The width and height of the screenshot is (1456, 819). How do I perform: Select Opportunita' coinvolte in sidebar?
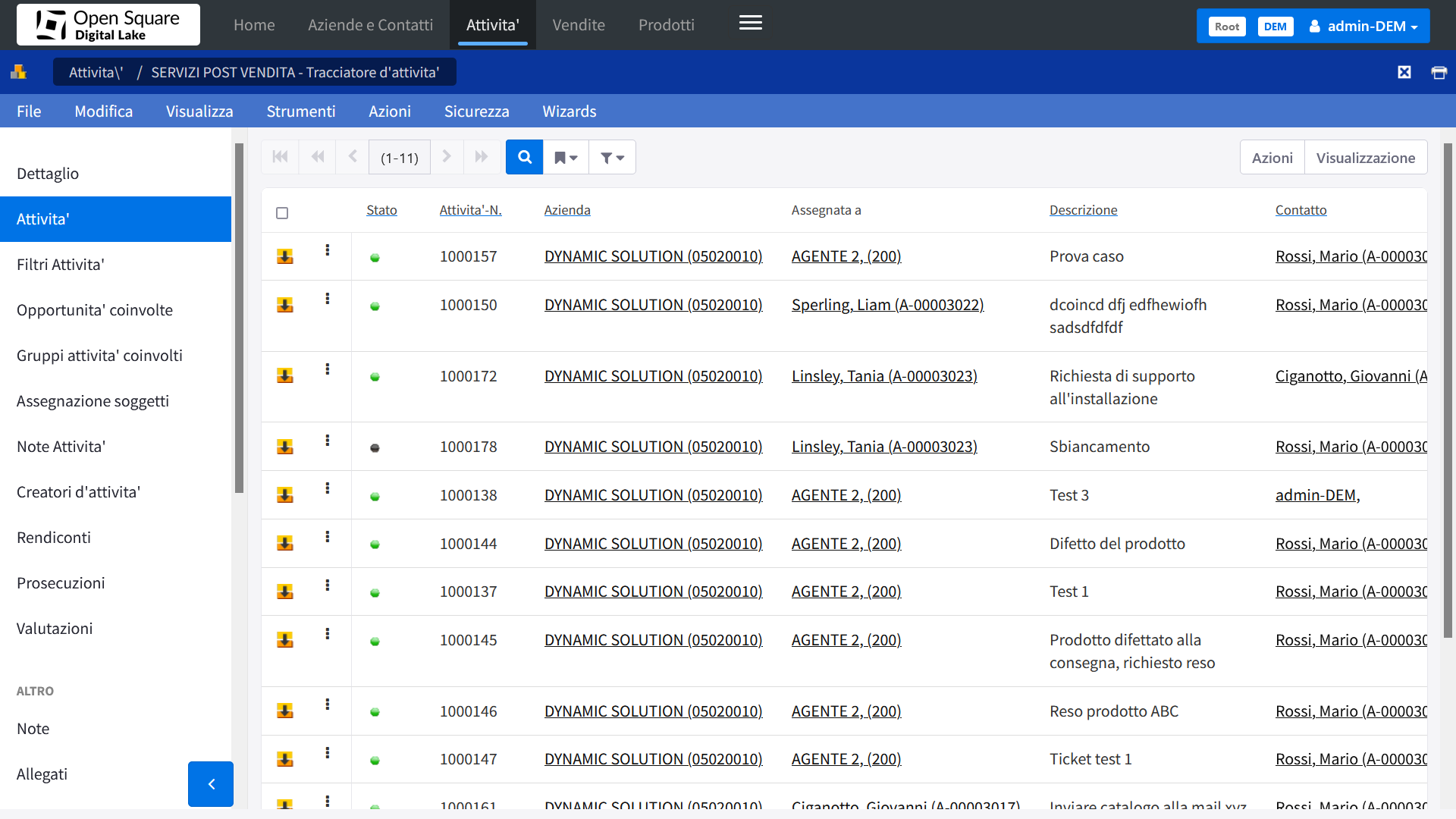tap(115, 310)
